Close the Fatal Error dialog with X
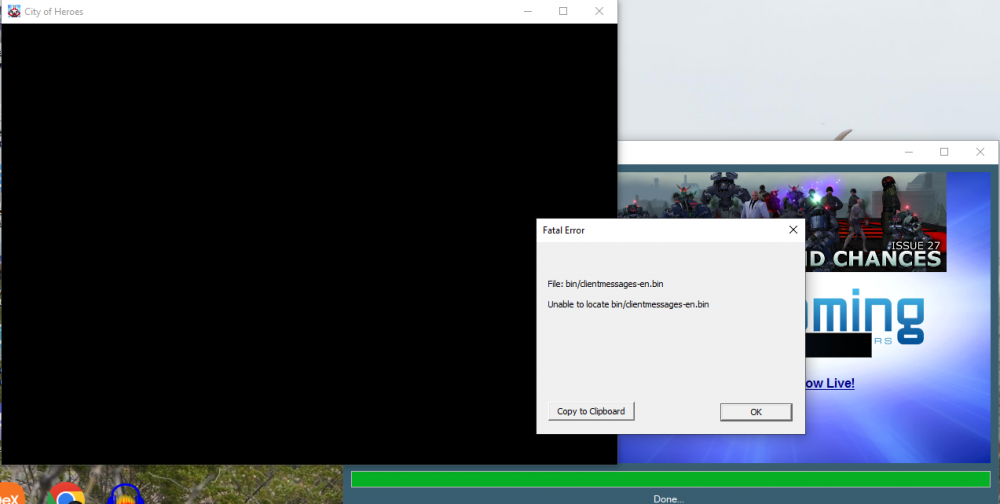 pos(793,229)
